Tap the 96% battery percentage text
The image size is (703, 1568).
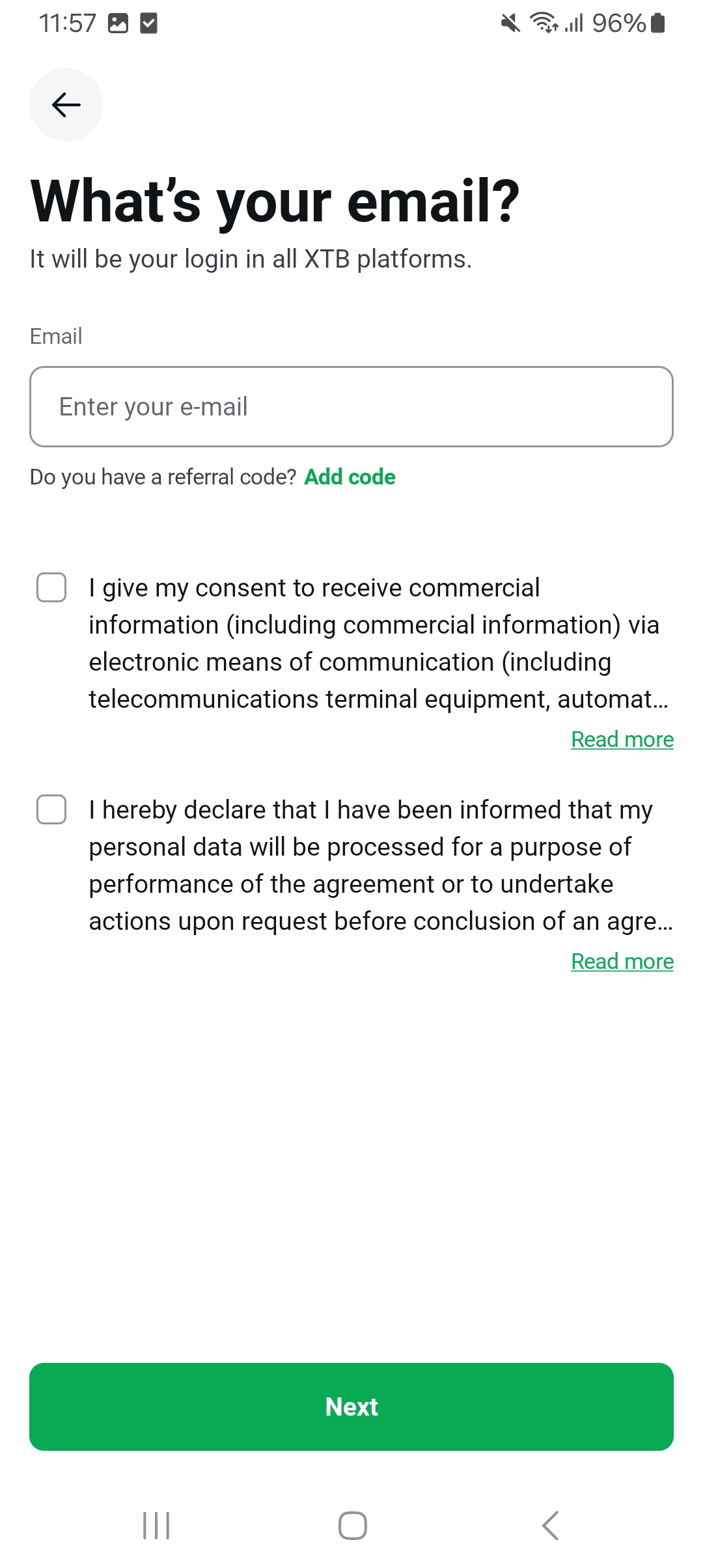tap(618, 23)
